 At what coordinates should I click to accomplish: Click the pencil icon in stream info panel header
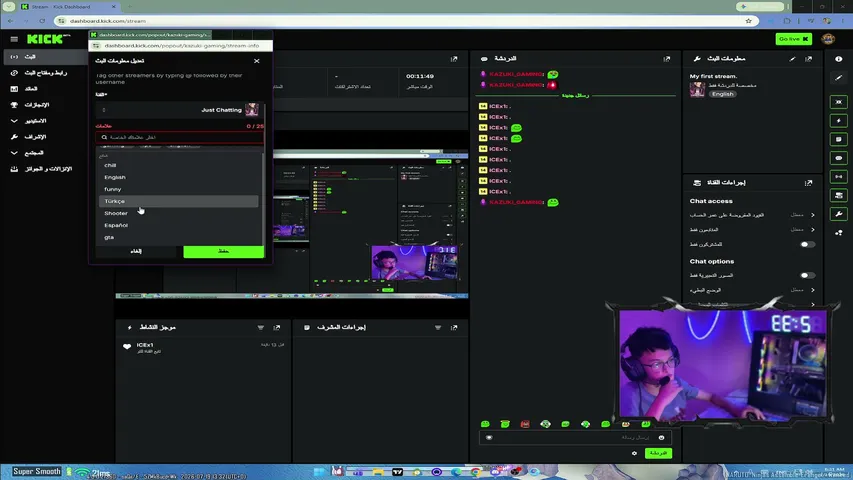point(792,59)
